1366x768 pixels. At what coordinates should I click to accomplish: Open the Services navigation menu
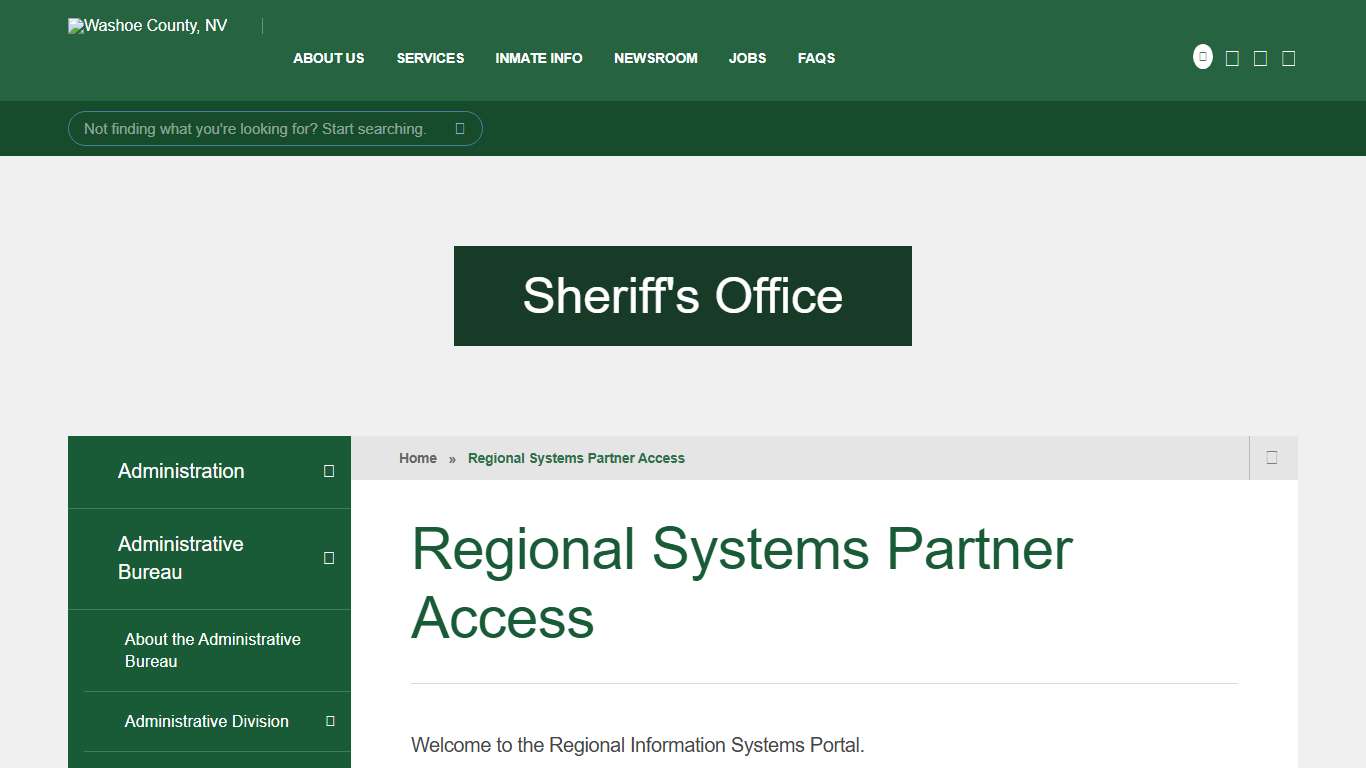[x=430, y=58]
